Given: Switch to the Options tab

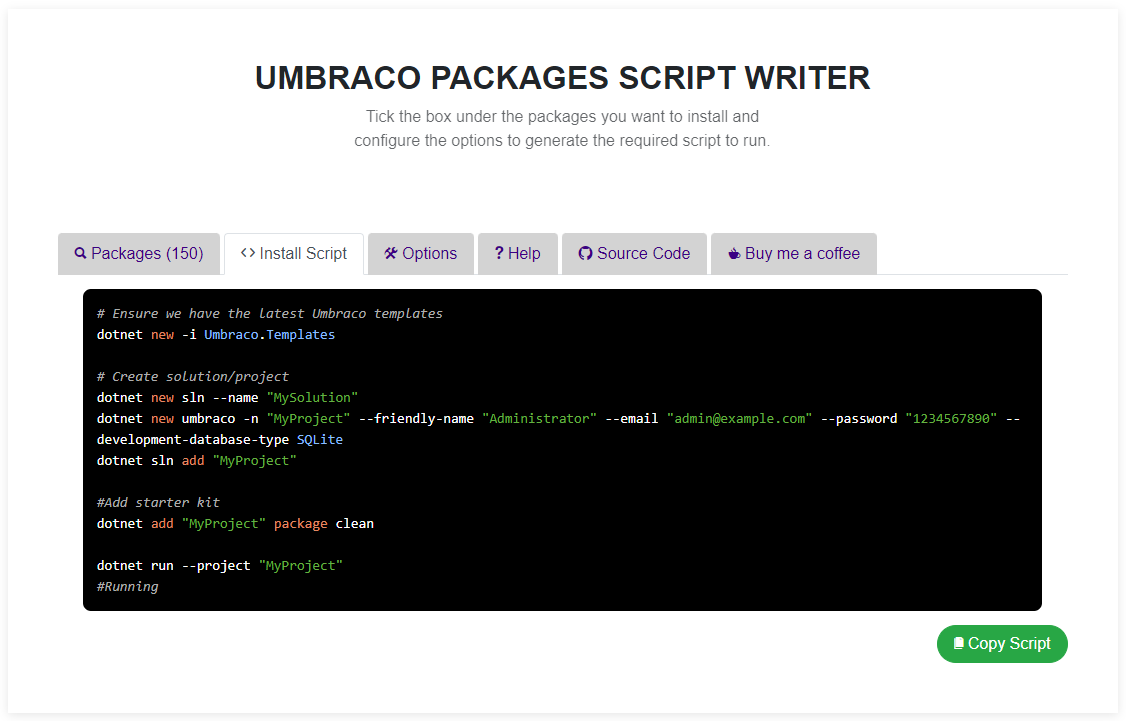Looking at the screenshot, I should 421,253.
